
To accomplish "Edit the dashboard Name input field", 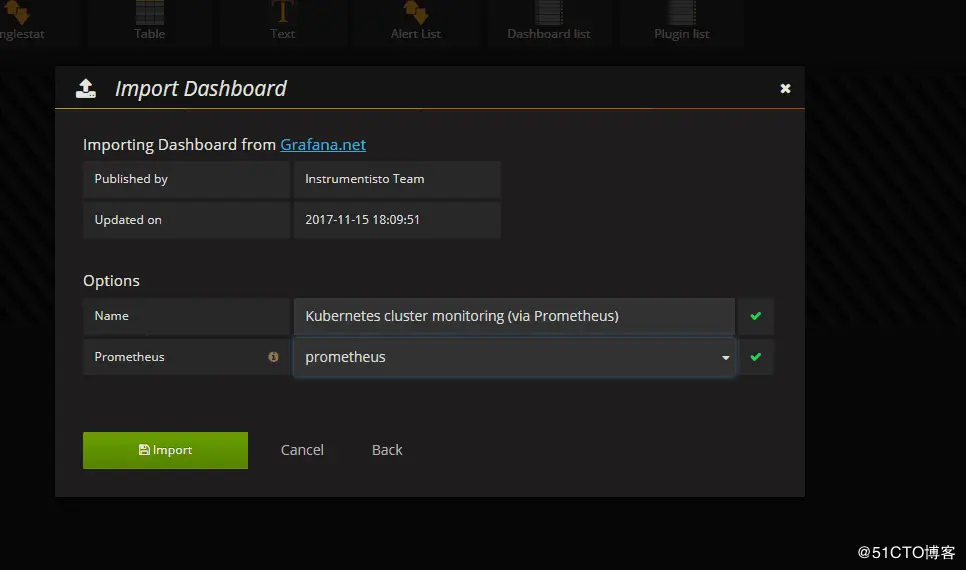I will (x=514, y=316).
